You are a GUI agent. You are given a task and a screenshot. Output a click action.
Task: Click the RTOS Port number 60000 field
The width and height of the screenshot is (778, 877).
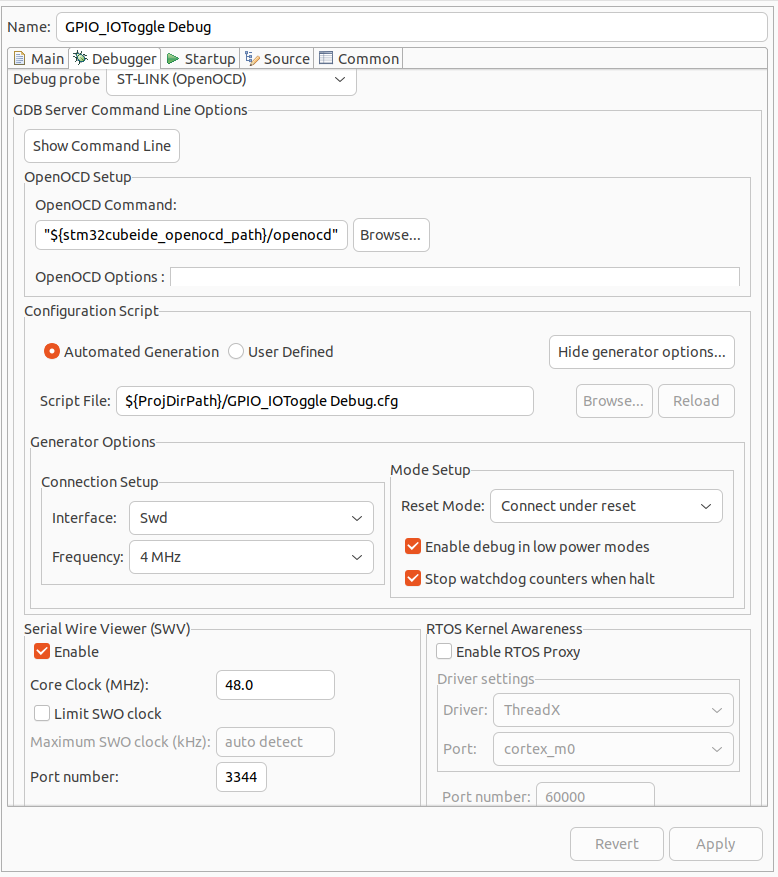pos(595,795)
